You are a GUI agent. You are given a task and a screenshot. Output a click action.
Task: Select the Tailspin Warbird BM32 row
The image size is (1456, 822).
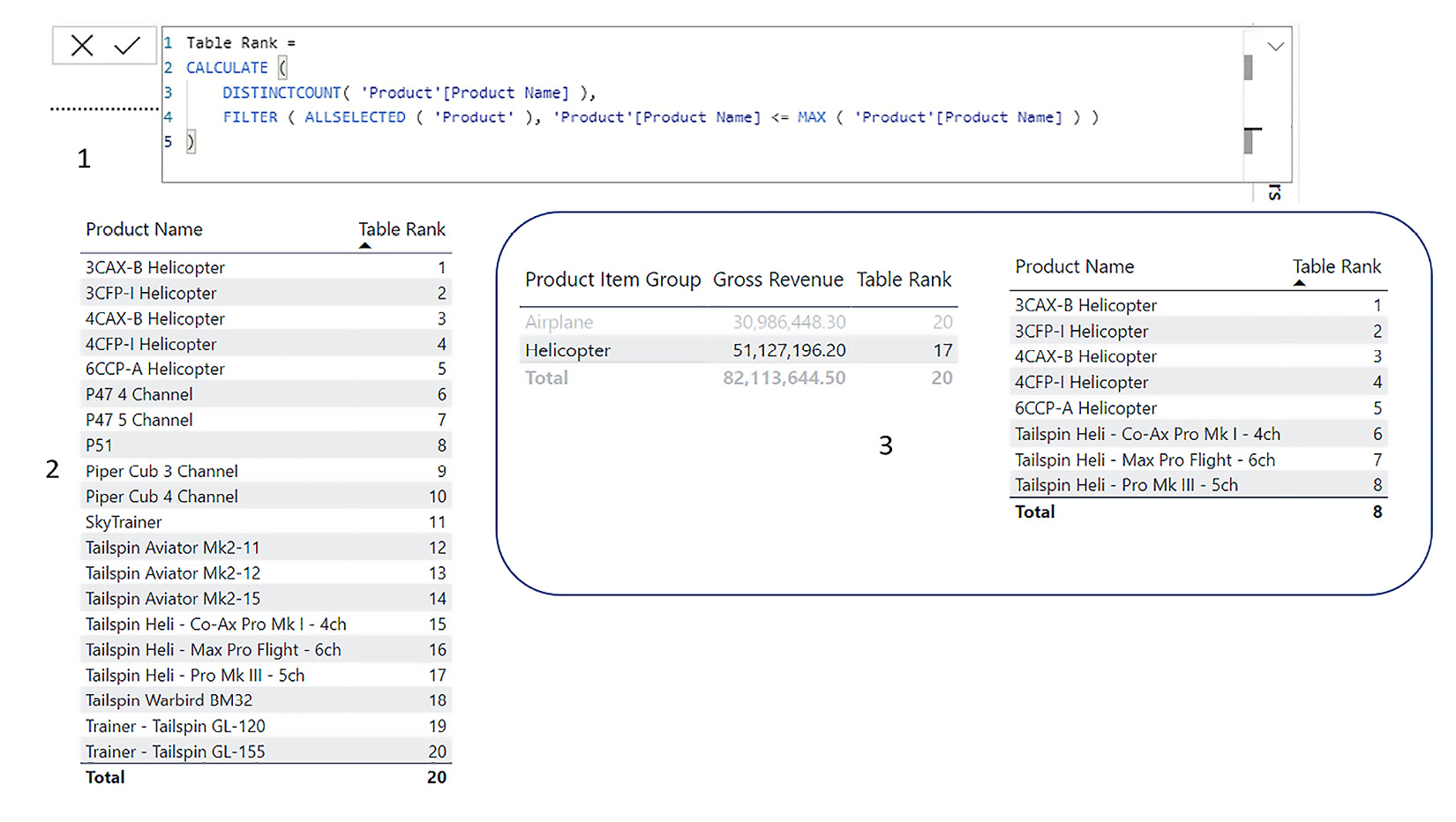pos(169,700)
